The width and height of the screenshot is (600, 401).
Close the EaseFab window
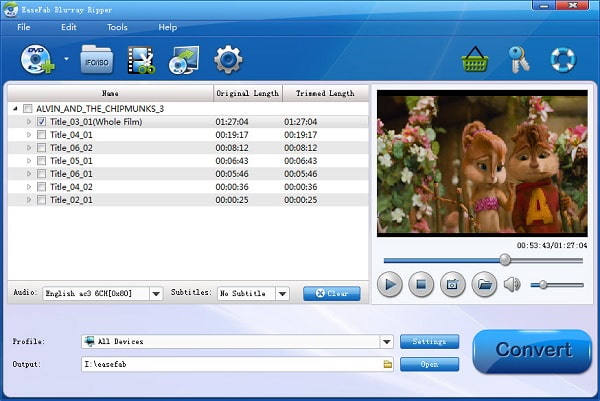coord(573,5)
